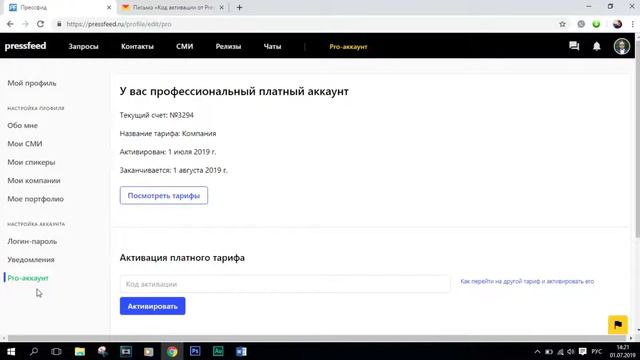Image resolution: width=640 pixels, height=360 pixels.
Task: Switch to Chrome on the taskbar
Action: tap(172, 351)
